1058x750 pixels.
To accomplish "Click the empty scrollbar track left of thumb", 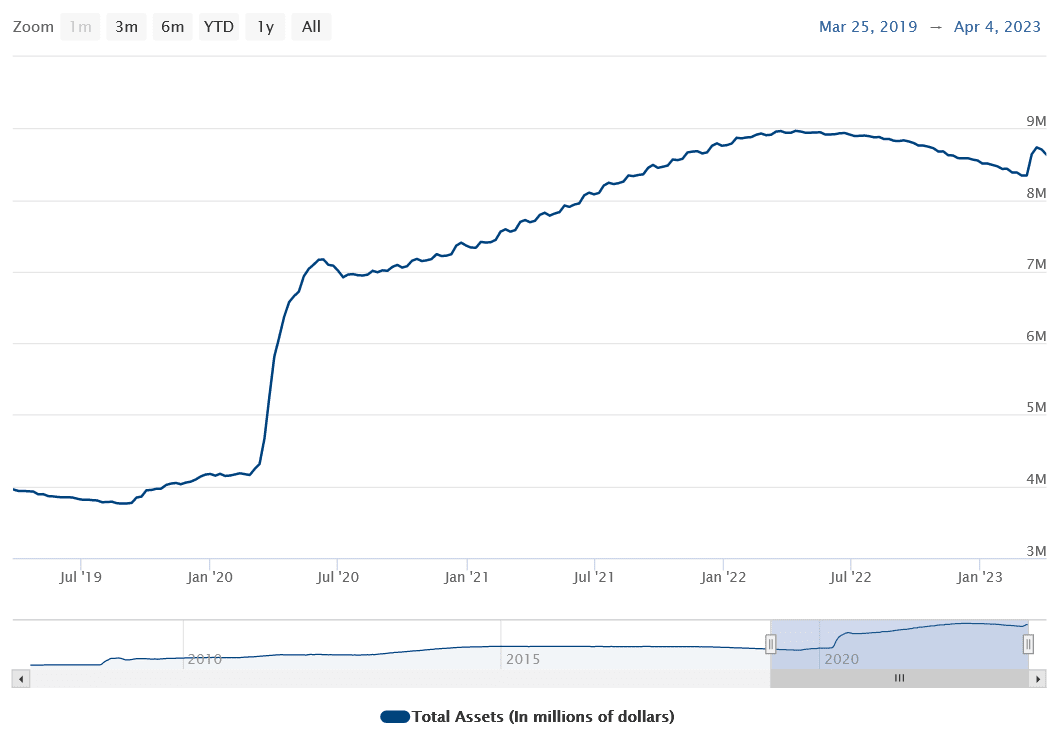I will click(x=400, y=679).
